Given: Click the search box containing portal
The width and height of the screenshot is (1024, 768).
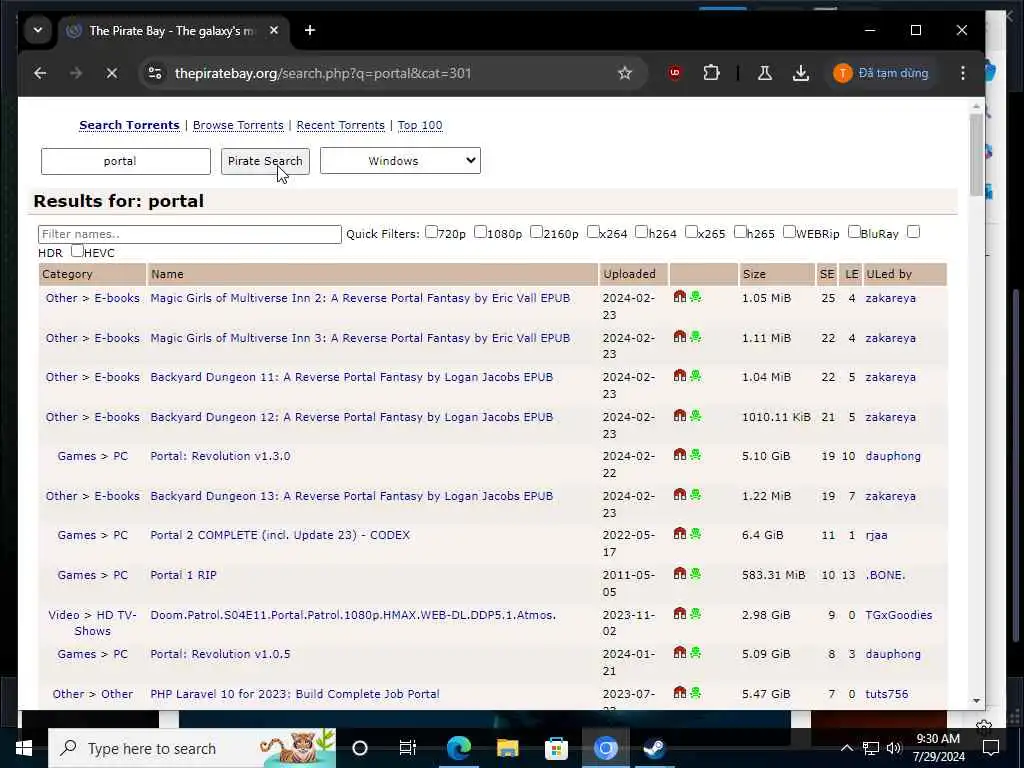Looking at the screenshot, I should [125, 161].
